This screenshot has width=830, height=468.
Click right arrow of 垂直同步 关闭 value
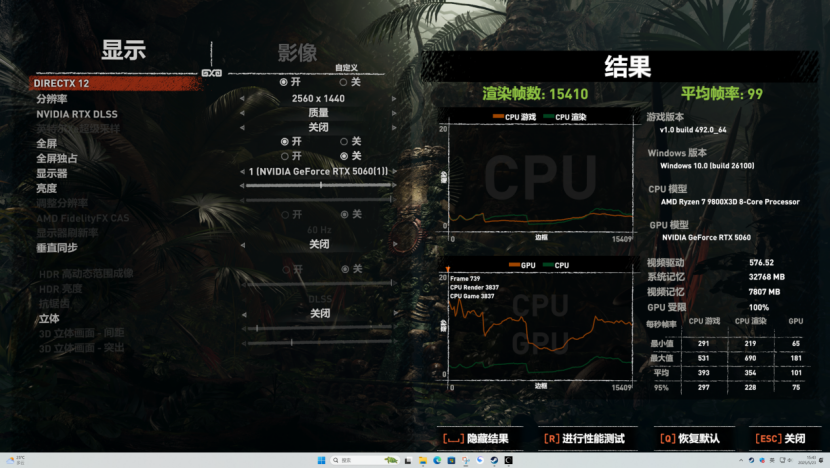(x=395, y=244)
